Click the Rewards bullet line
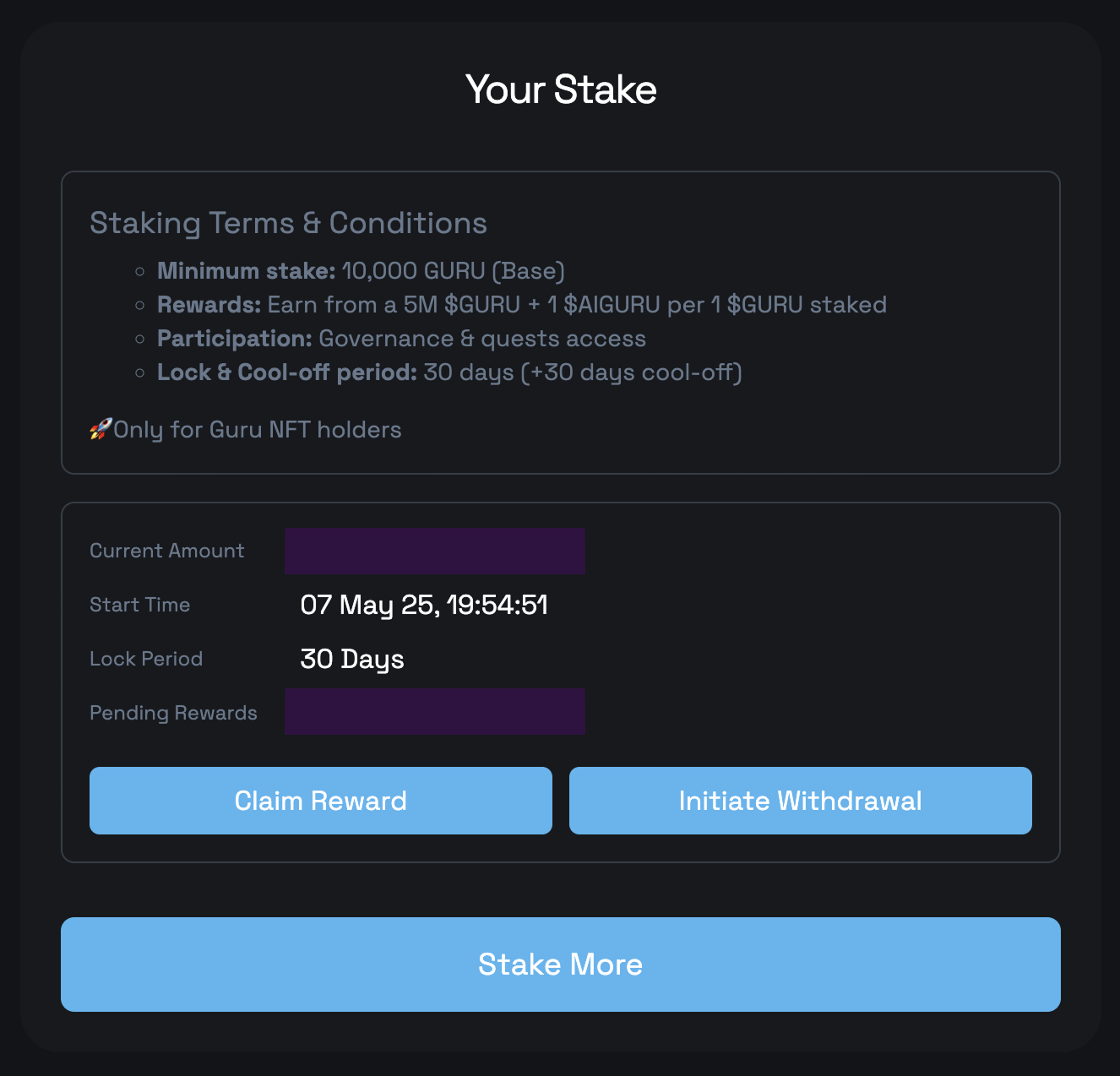This screenshot has width=1120, height=1076. tap(522, 305)
